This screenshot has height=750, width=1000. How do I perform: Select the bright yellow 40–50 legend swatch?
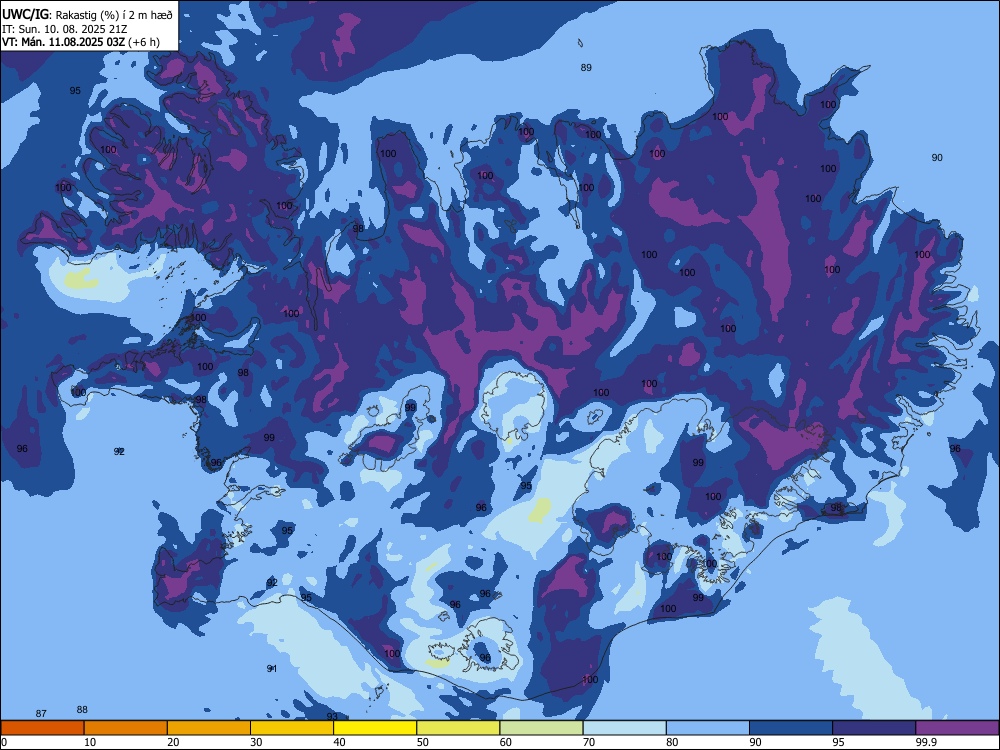click(x=375, y=728)
